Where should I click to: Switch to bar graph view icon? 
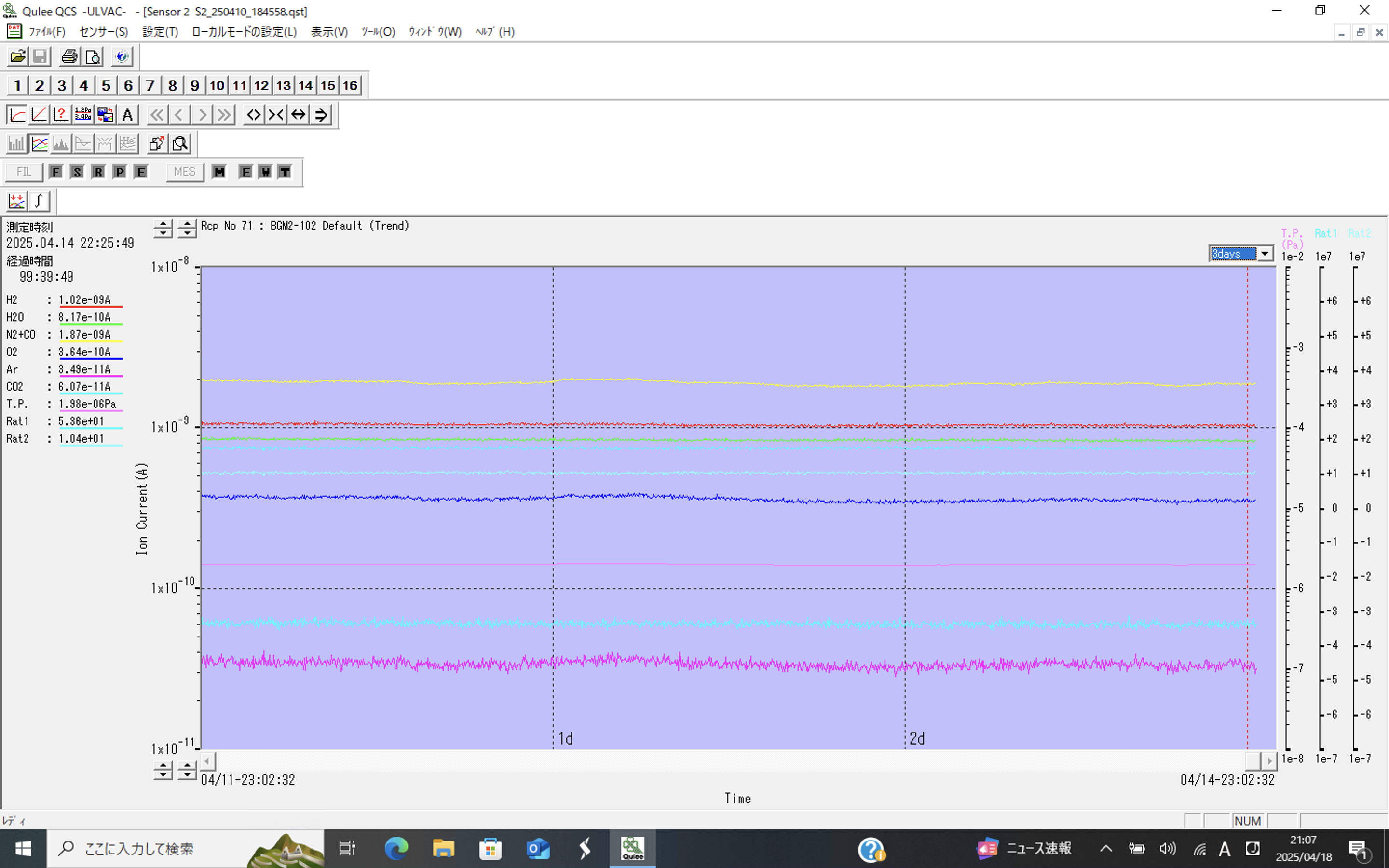pyautogui.click(x=17, y=144)
